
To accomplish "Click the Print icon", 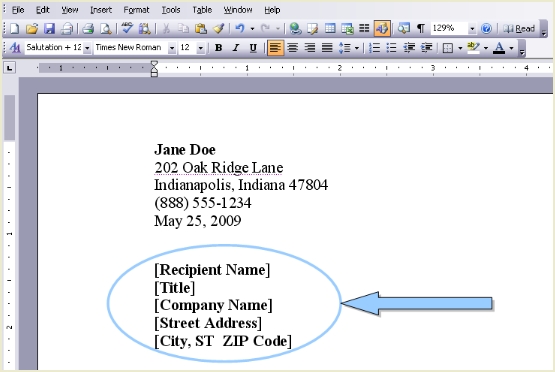I will [88, 28].
